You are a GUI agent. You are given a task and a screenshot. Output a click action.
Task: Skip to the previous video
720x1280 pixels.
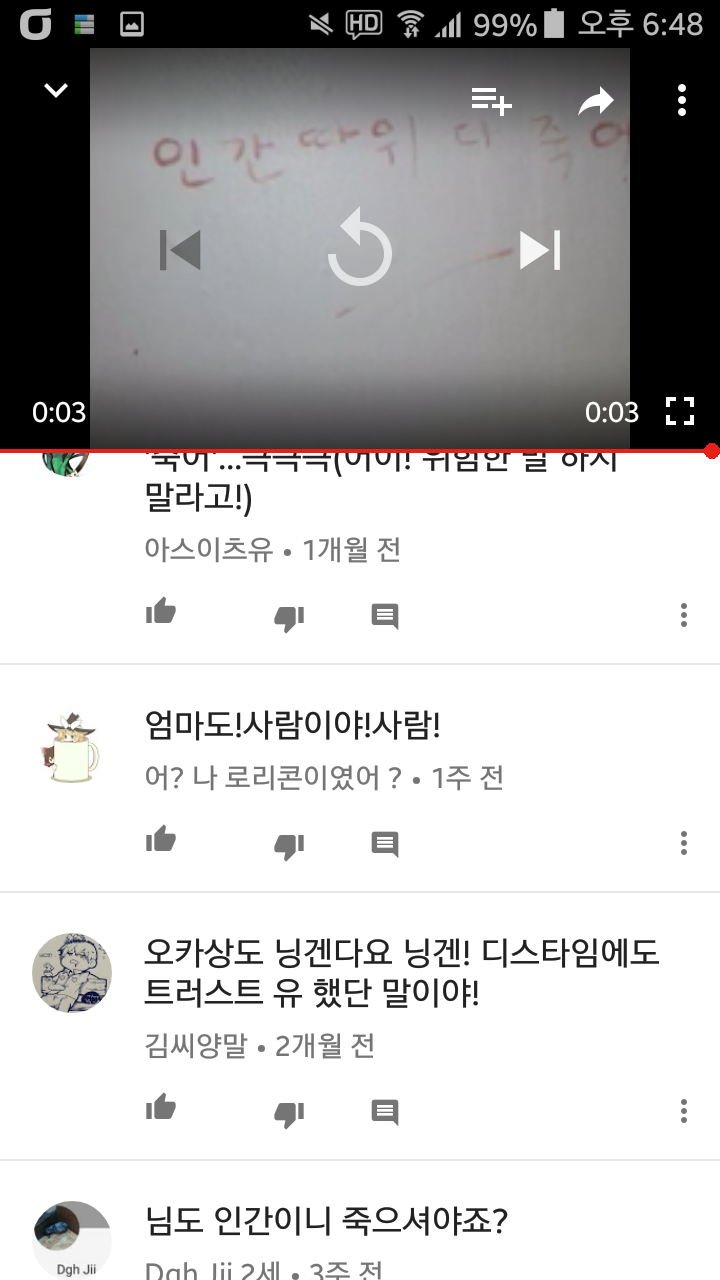point(180,250)
